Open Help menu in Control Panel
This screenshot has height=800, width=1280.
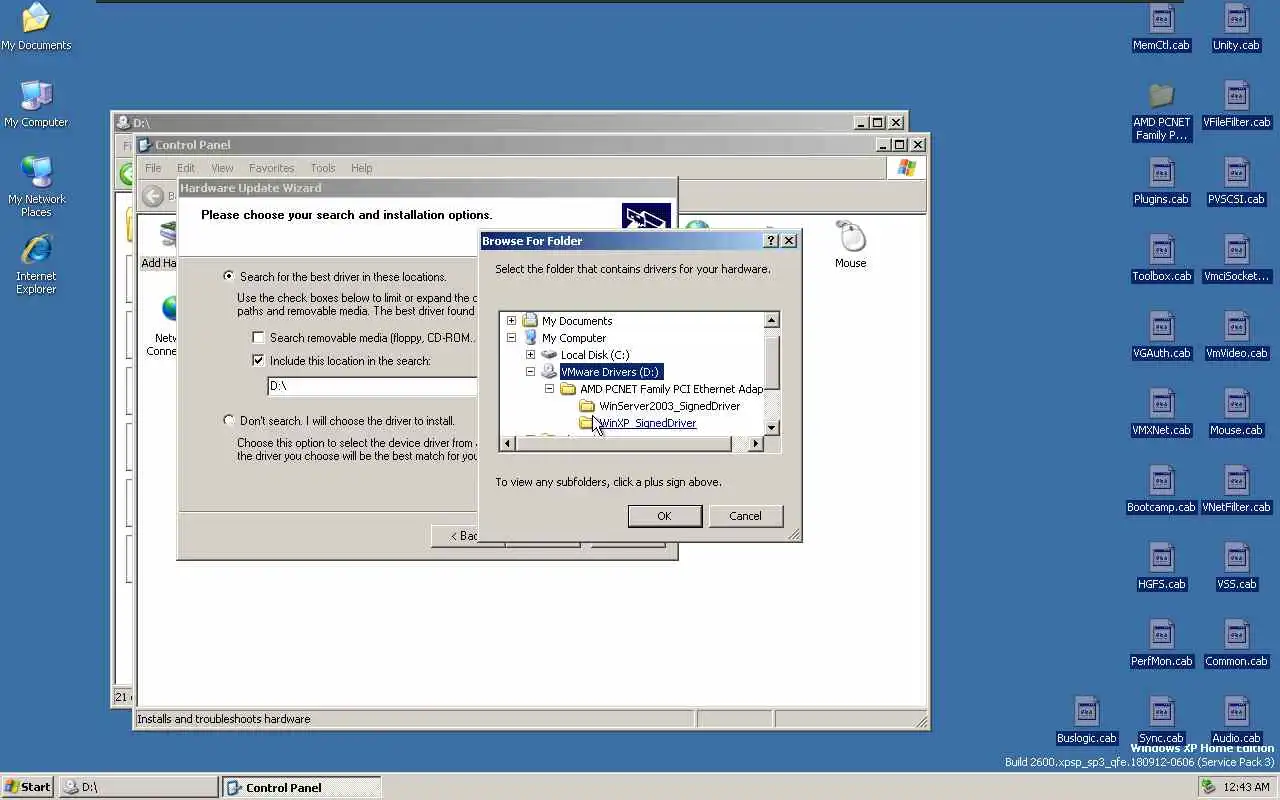tap(361, 168)
